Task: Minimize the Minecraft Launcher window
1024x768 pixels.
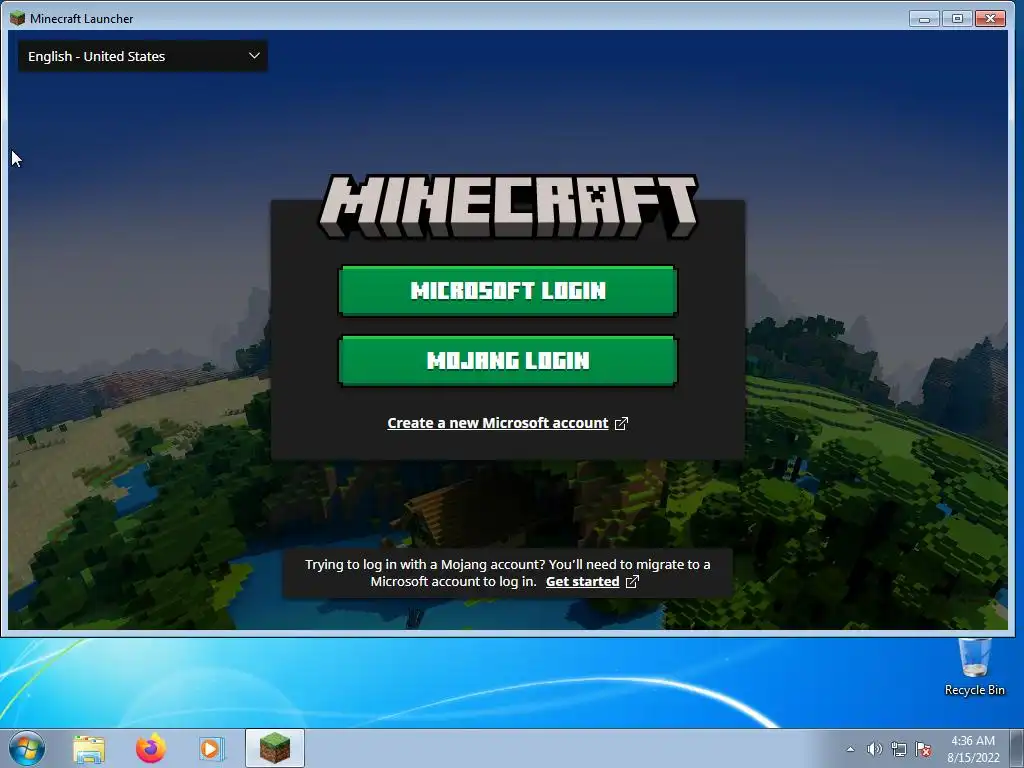Action: (x=924, y=18)
